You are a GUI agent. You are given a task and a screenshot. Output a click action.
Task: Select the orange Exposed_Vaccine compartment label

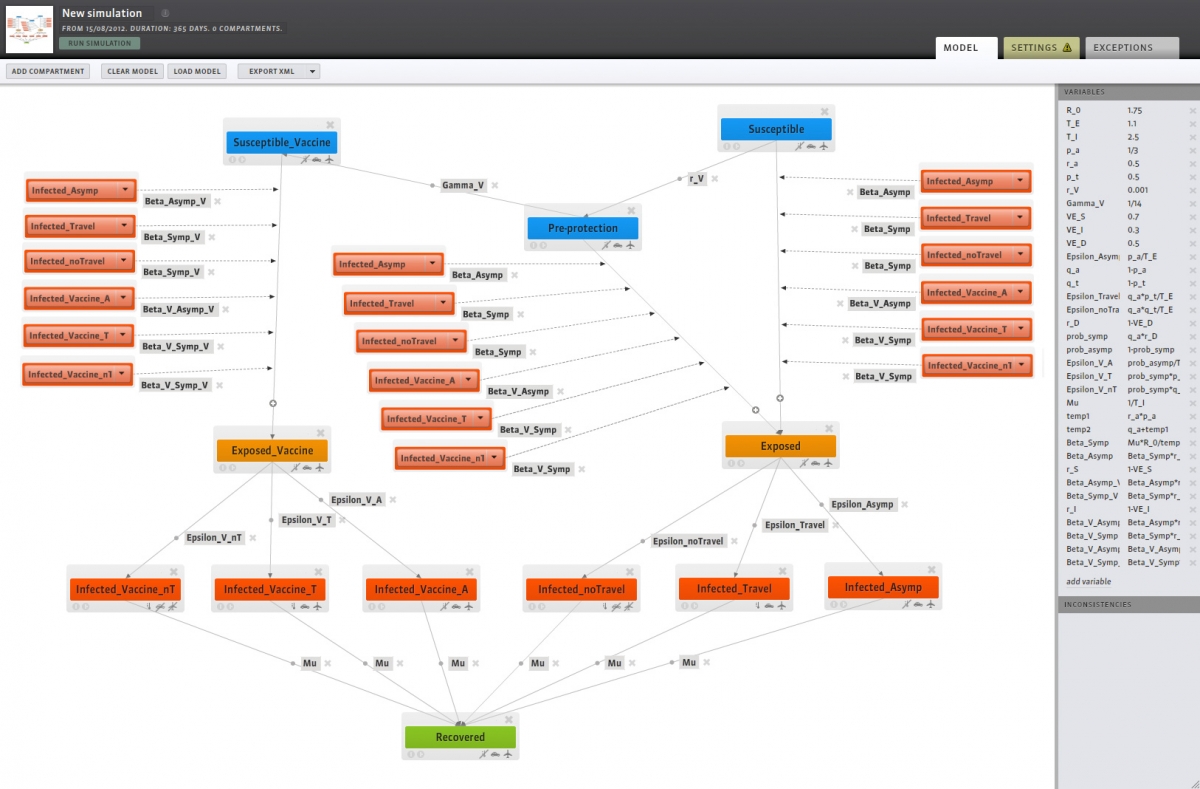pos(272,450)
